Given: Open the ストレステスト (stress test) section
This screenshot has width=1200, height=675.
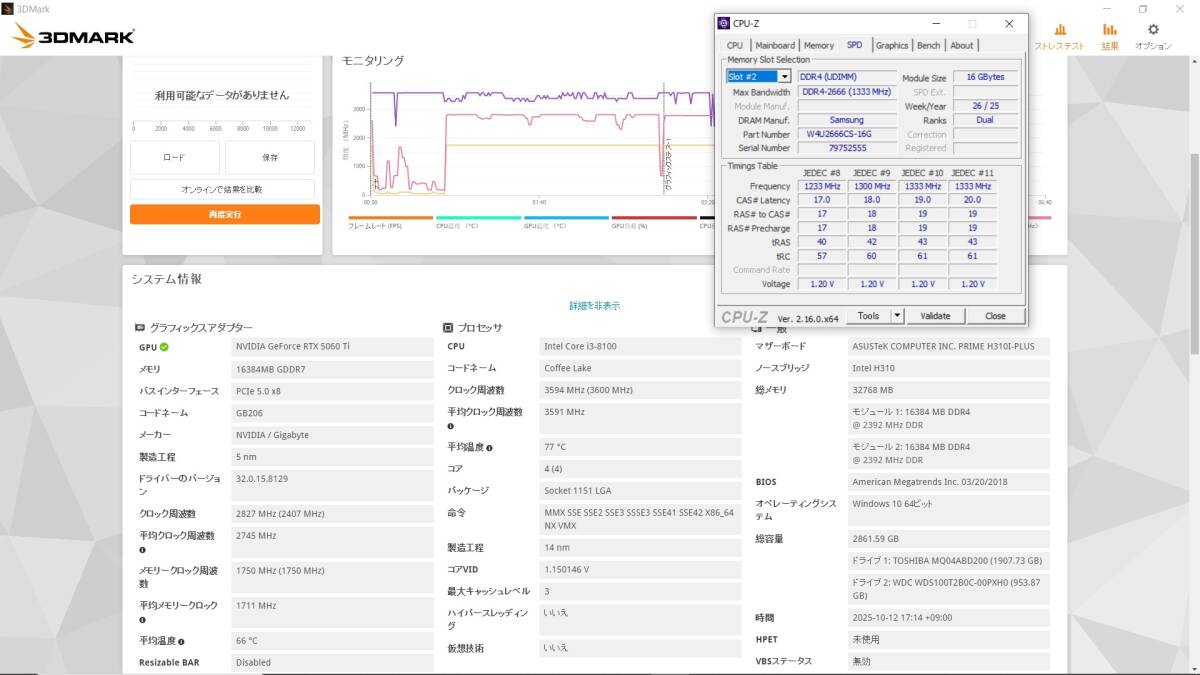Looking at the screenshot, I should 1059,36.
